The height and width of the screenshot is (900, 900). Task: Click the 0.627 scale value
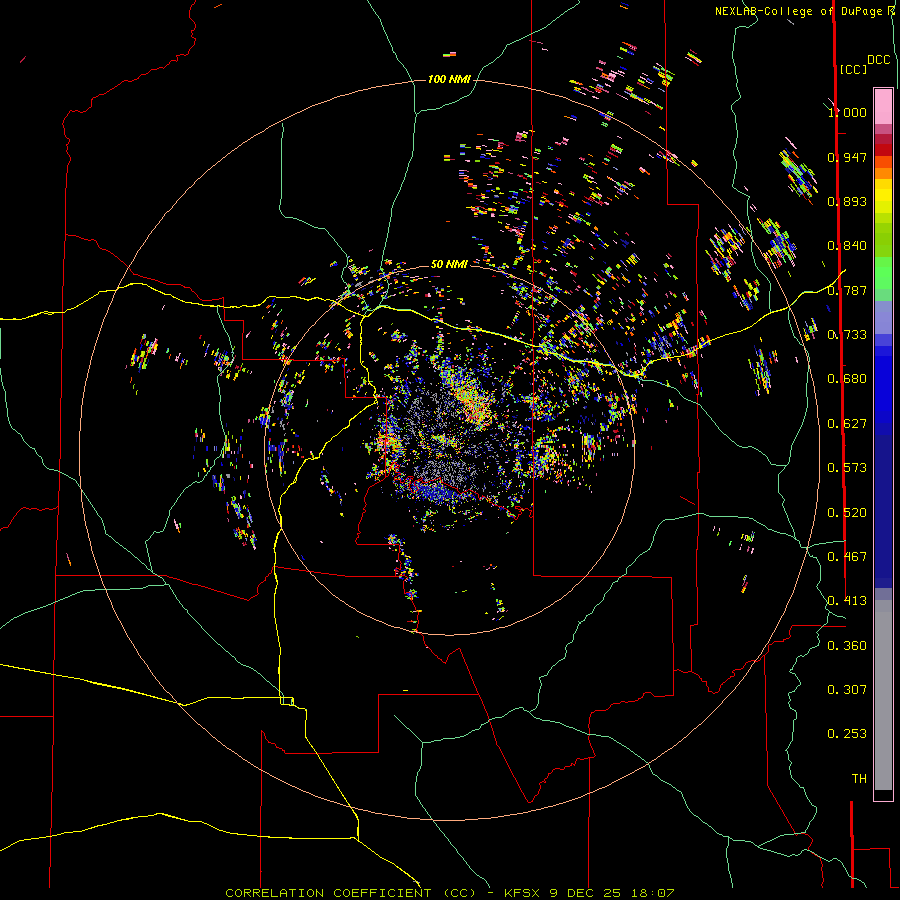pos(847,424)
